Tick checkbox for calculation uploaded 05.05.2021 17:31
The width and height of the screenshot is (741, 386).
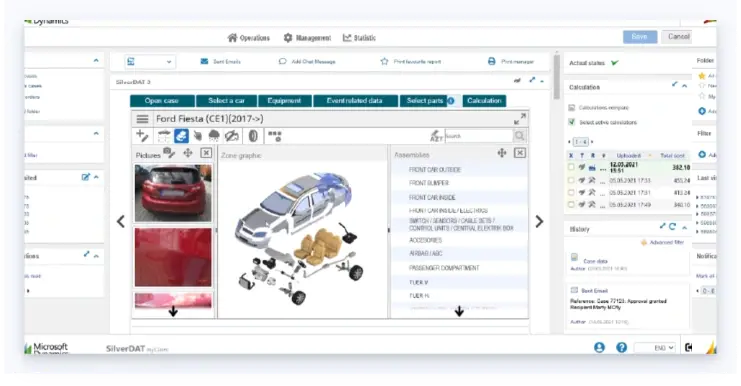click(x=571, y=192)
